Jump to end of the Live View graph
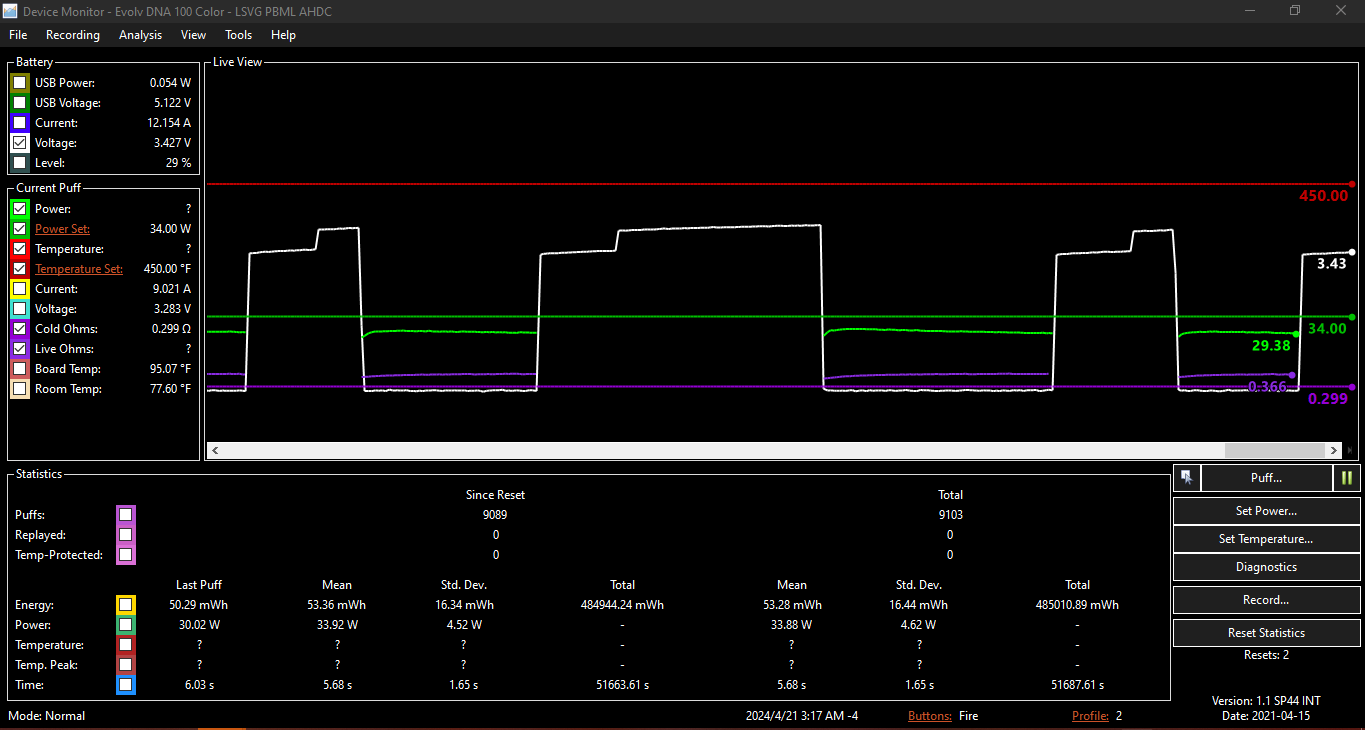Screen dimensions: 1365x730 (x=1351, y=451)
